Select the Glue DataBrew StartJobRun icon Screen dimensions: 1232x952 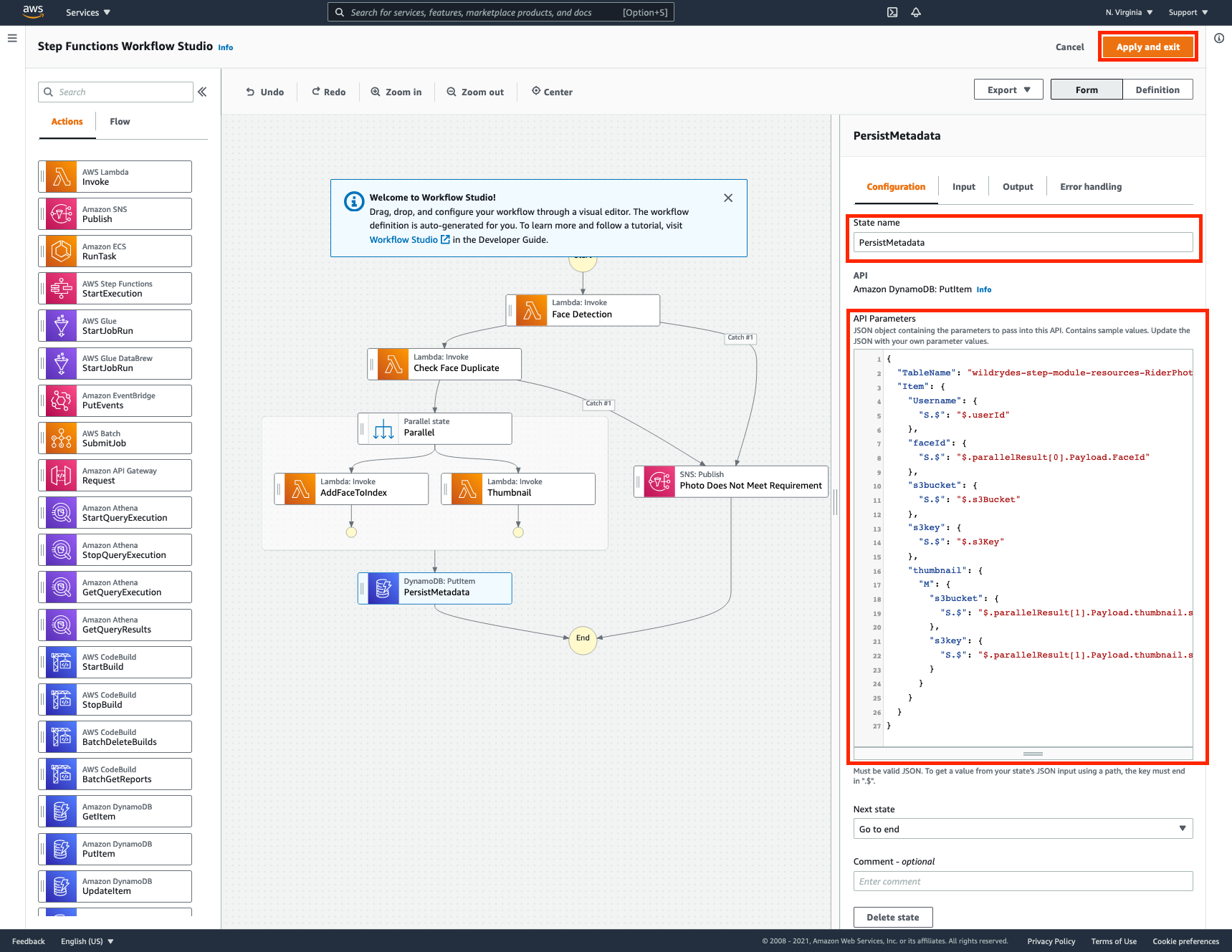(x=62, y=363)
